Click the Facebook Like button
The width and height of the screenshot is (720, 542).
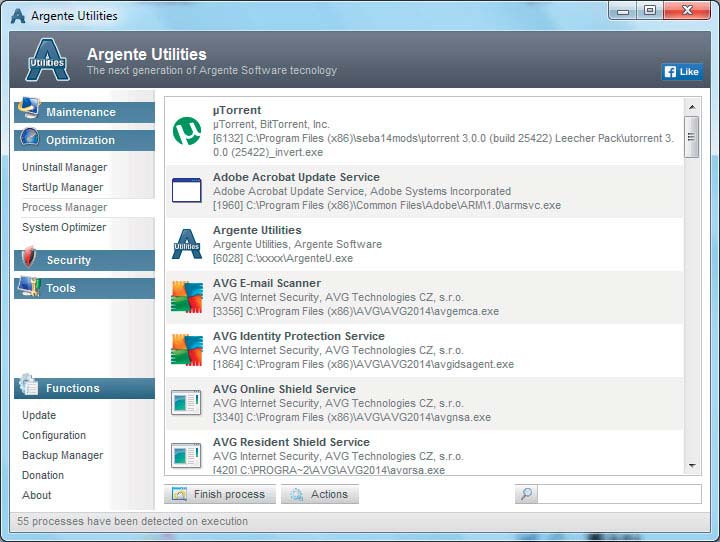point(681,72)
